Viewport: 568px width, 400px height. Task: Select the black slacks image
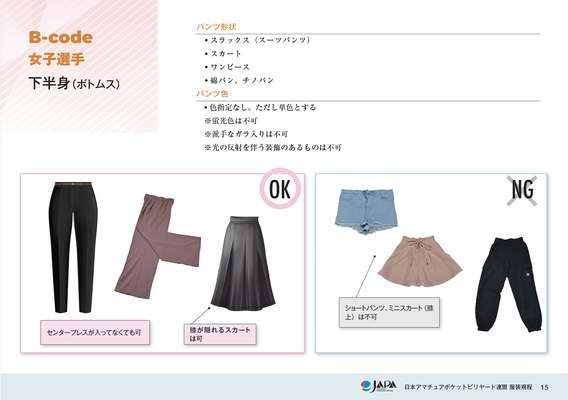coord(73,247)
